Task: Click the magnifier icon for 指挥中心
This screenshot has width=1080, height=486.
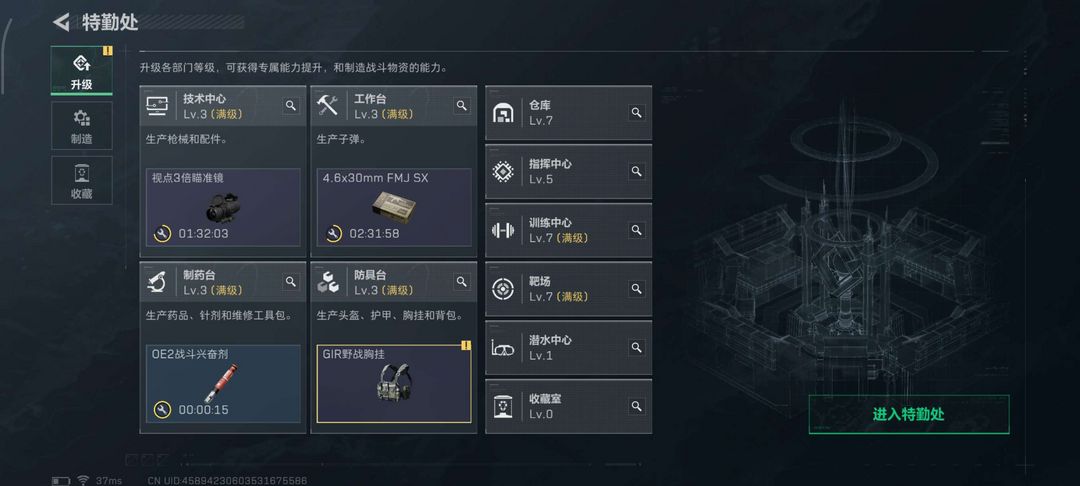Action: pyautogui.click(x=636, y=172)
